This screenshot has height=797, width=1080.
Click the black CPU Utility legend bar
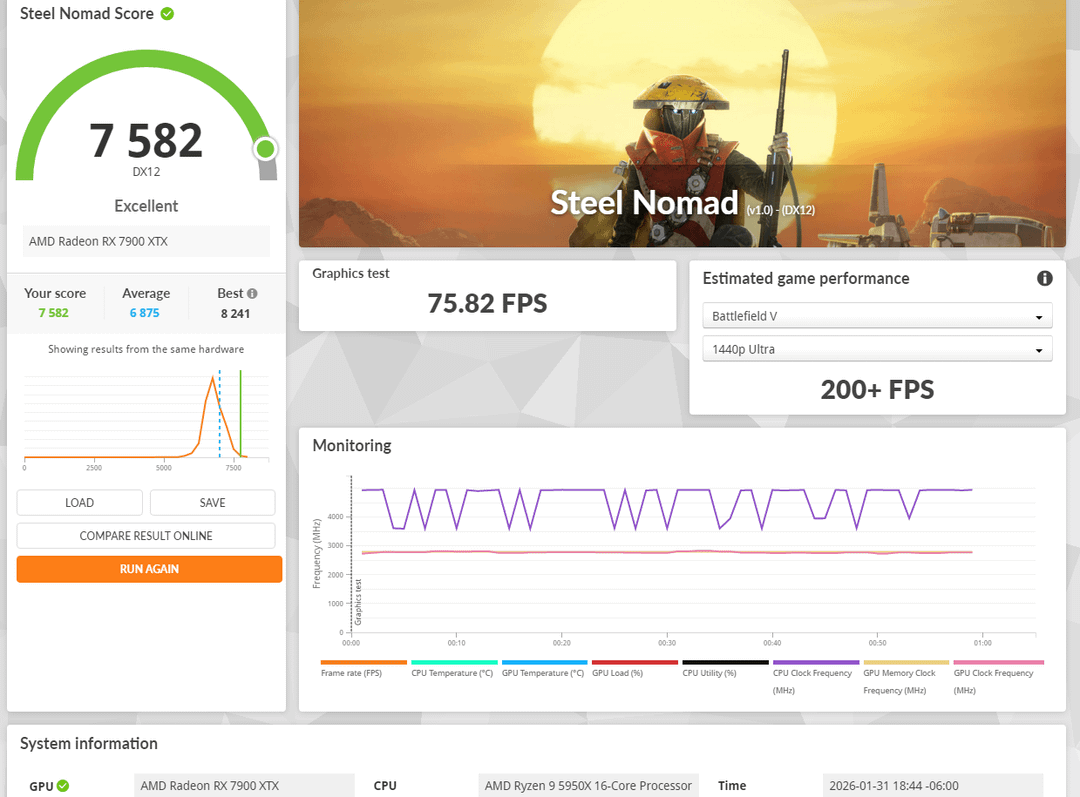coord(724,662)
